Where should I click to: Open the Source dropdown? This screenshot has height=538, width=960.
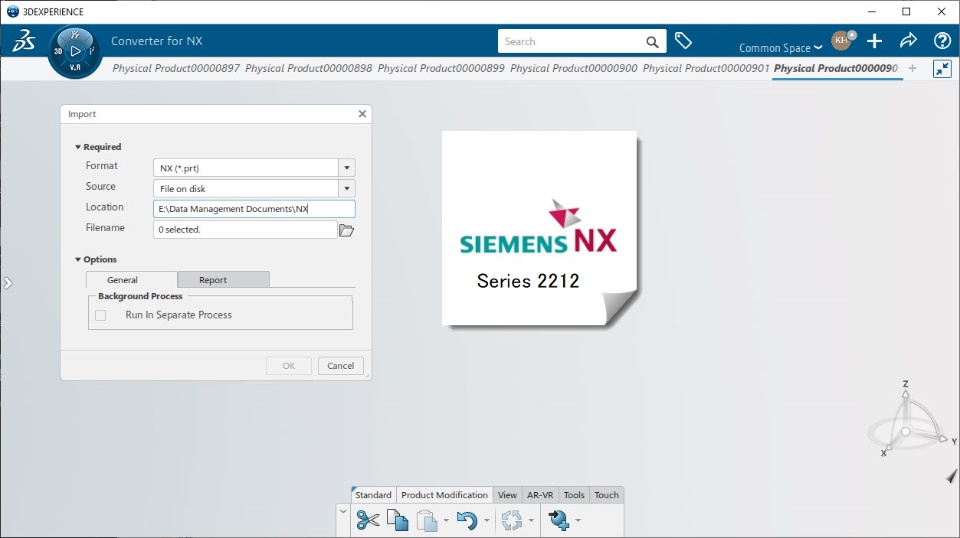[x=347, y=189]
